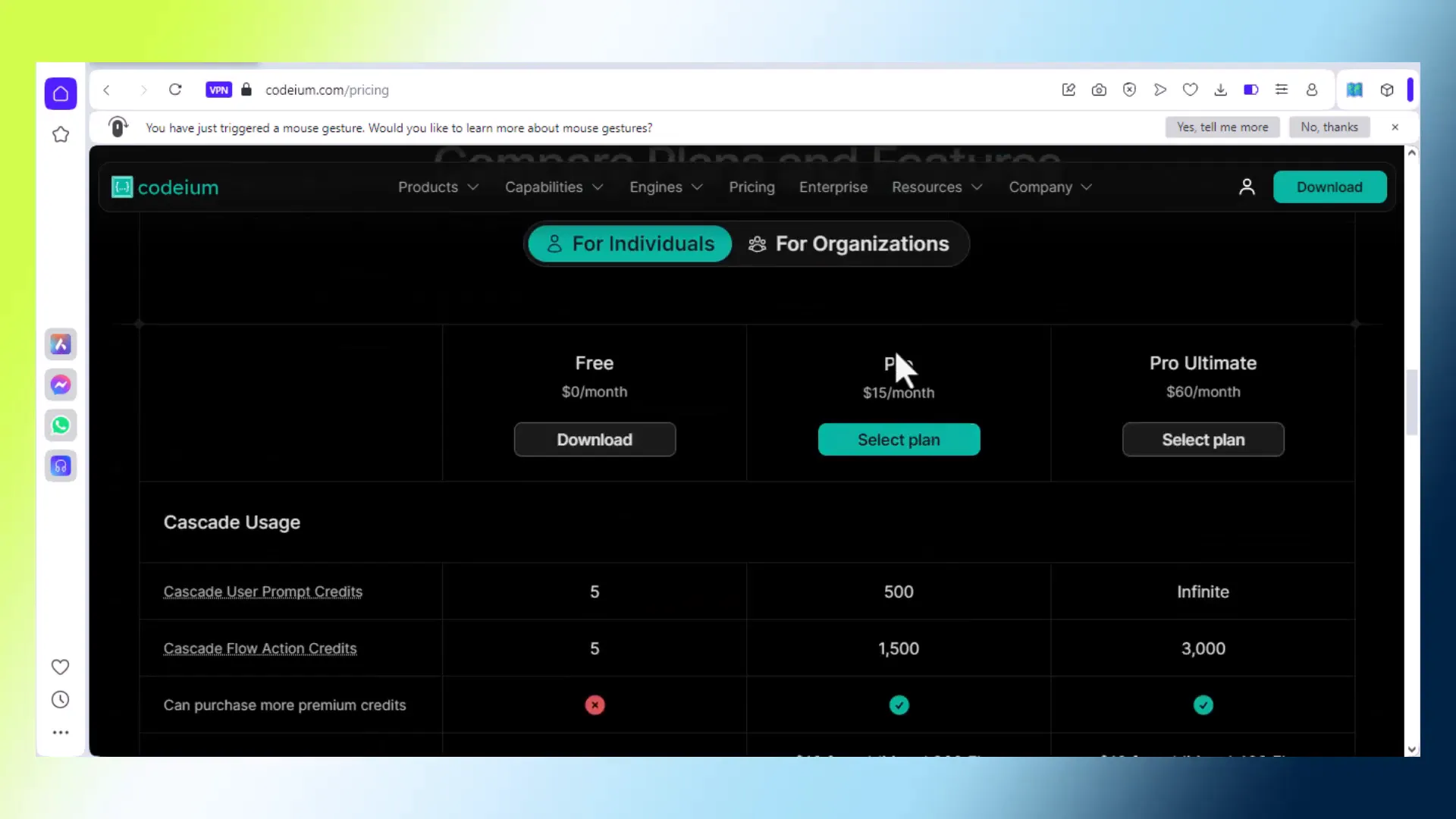The image size is (1456, 819).
Task: Open the downloads toolbar icon
Action: (1221, 89)
